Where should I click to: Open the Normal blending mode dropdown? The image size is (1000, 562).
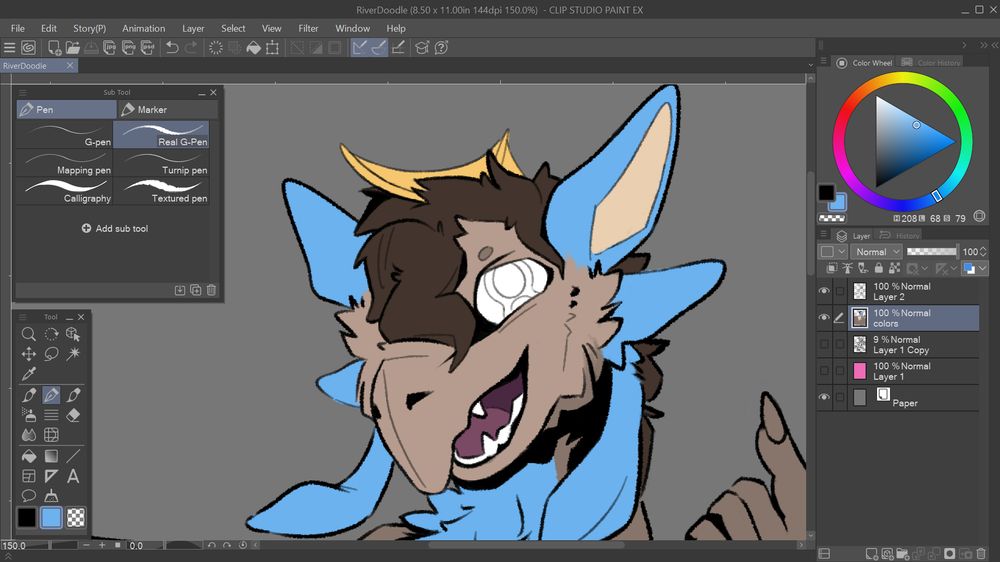[876, 252]
